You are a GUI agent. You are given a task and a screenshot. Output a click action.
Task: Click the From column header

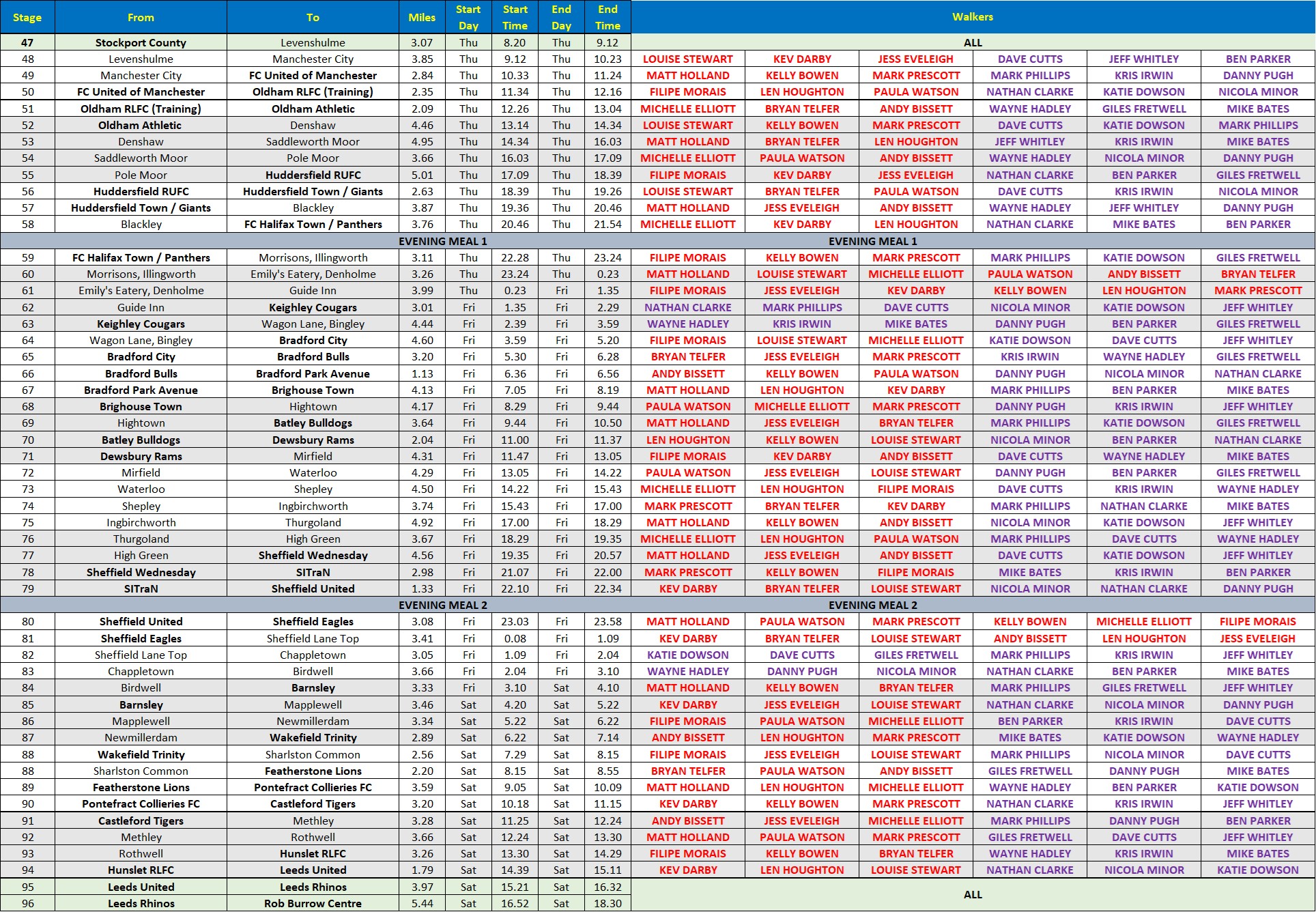141,17
